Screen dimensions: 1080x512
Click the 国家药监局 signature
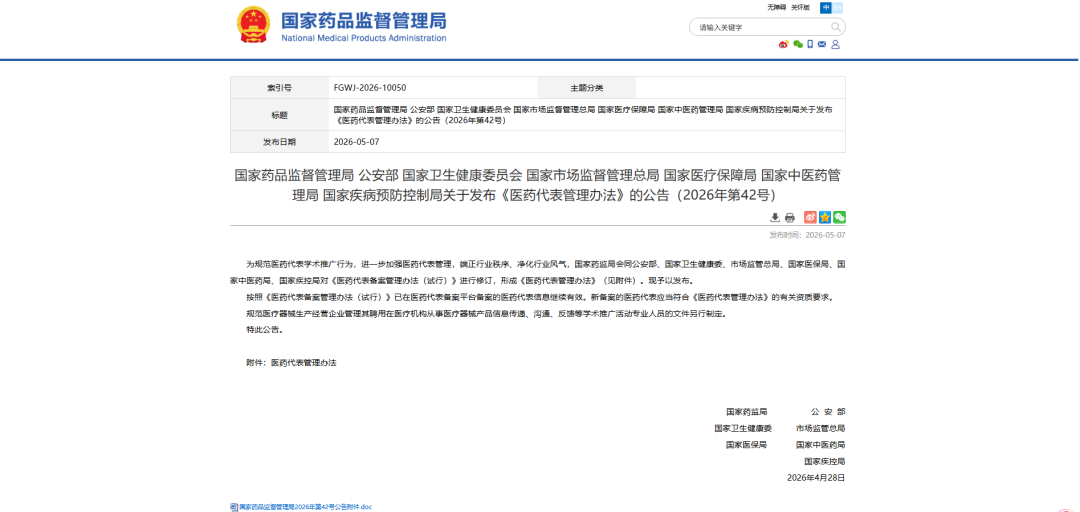[746, 411]
